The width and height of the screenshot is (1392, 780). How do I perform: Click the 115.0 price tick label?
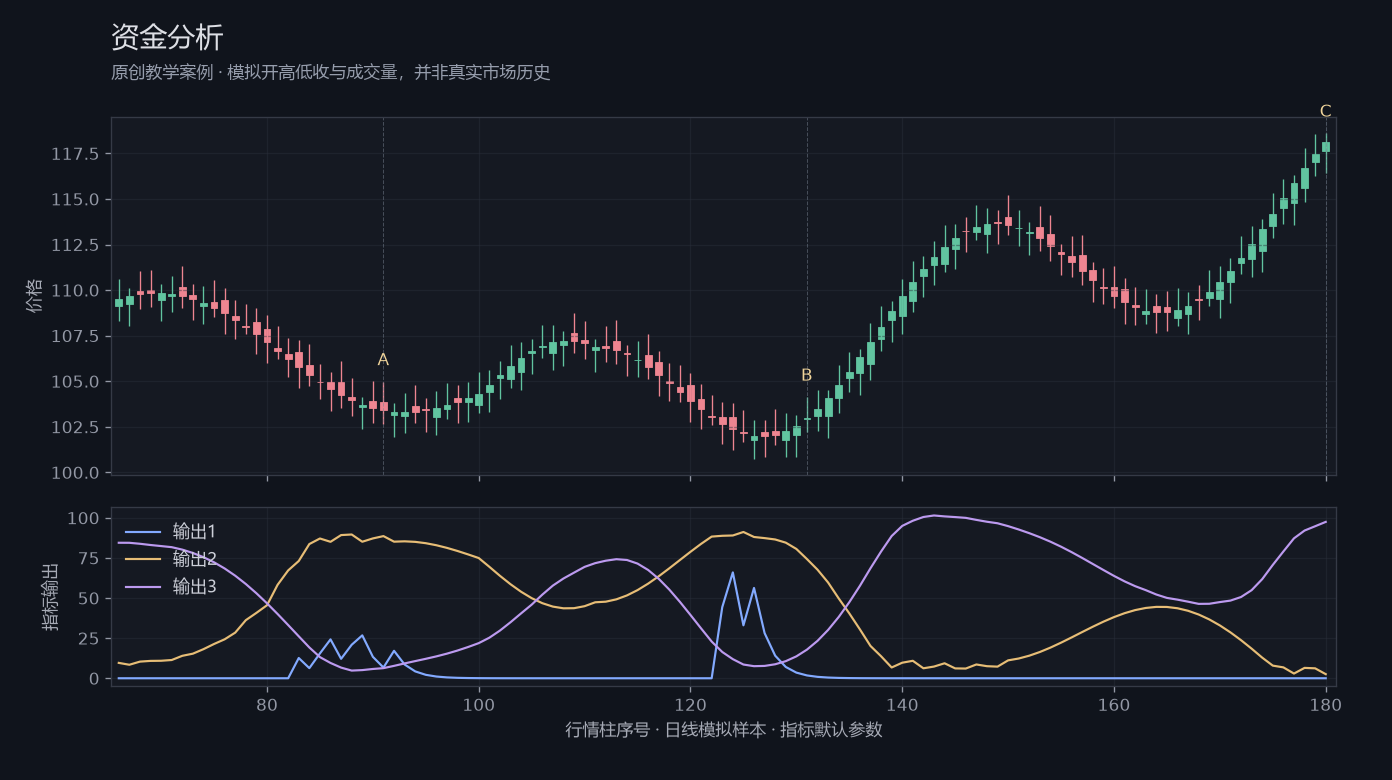coord(75,200)
